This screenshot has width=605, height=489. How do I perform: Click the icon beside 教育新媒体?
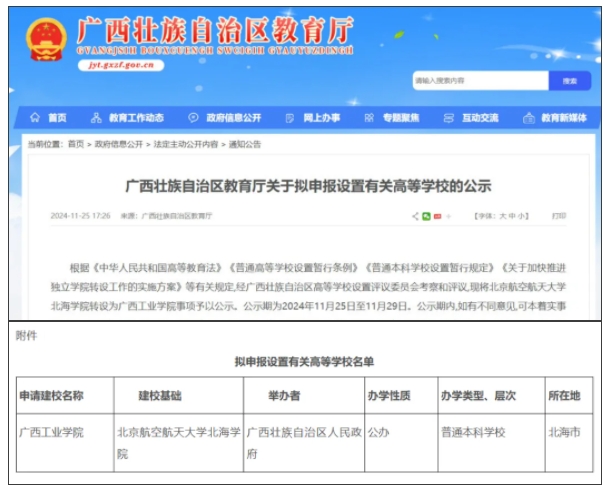[x=529, y=118]
